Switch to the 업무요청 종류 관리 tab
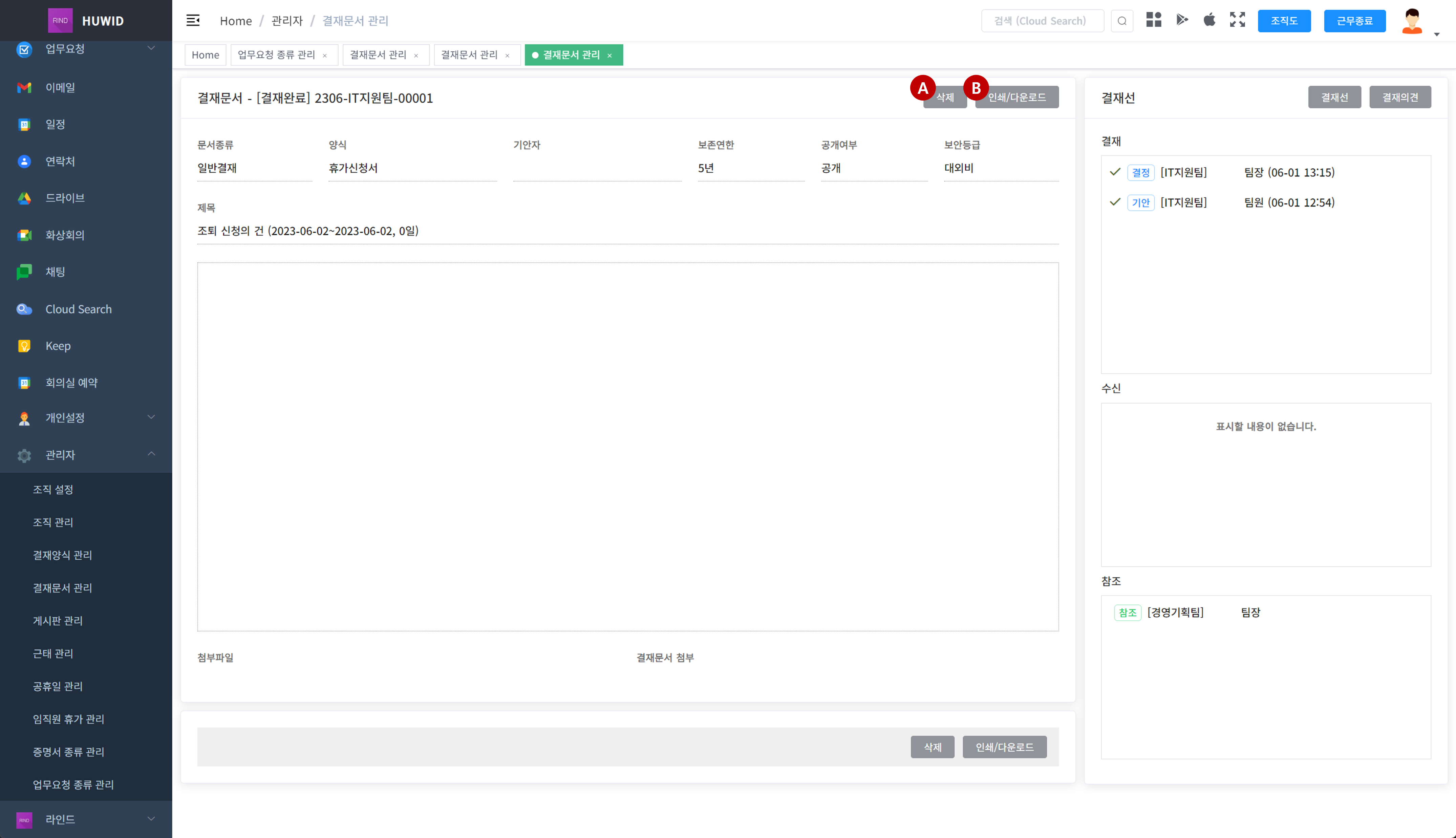 tap(276, 55)
